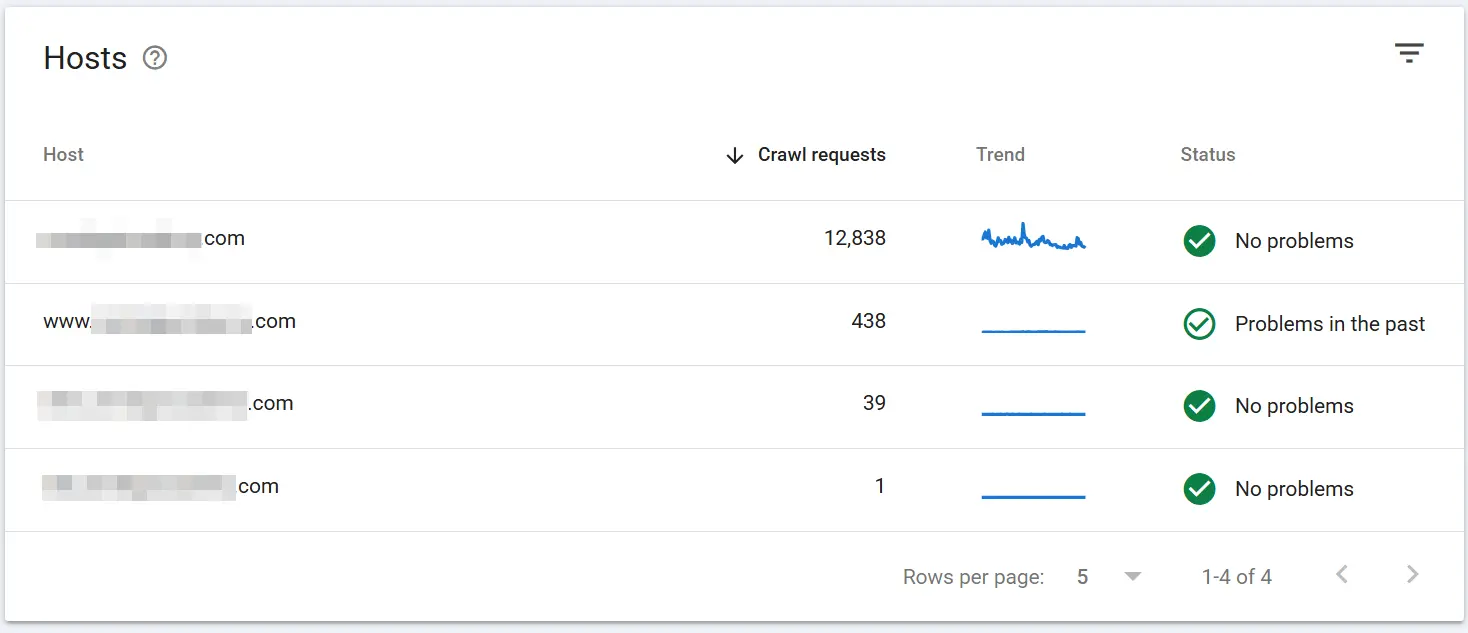Expand the Rows per page dropdown showing 5
Screen dimensions: 1468x633
(x=1108, y=577)
